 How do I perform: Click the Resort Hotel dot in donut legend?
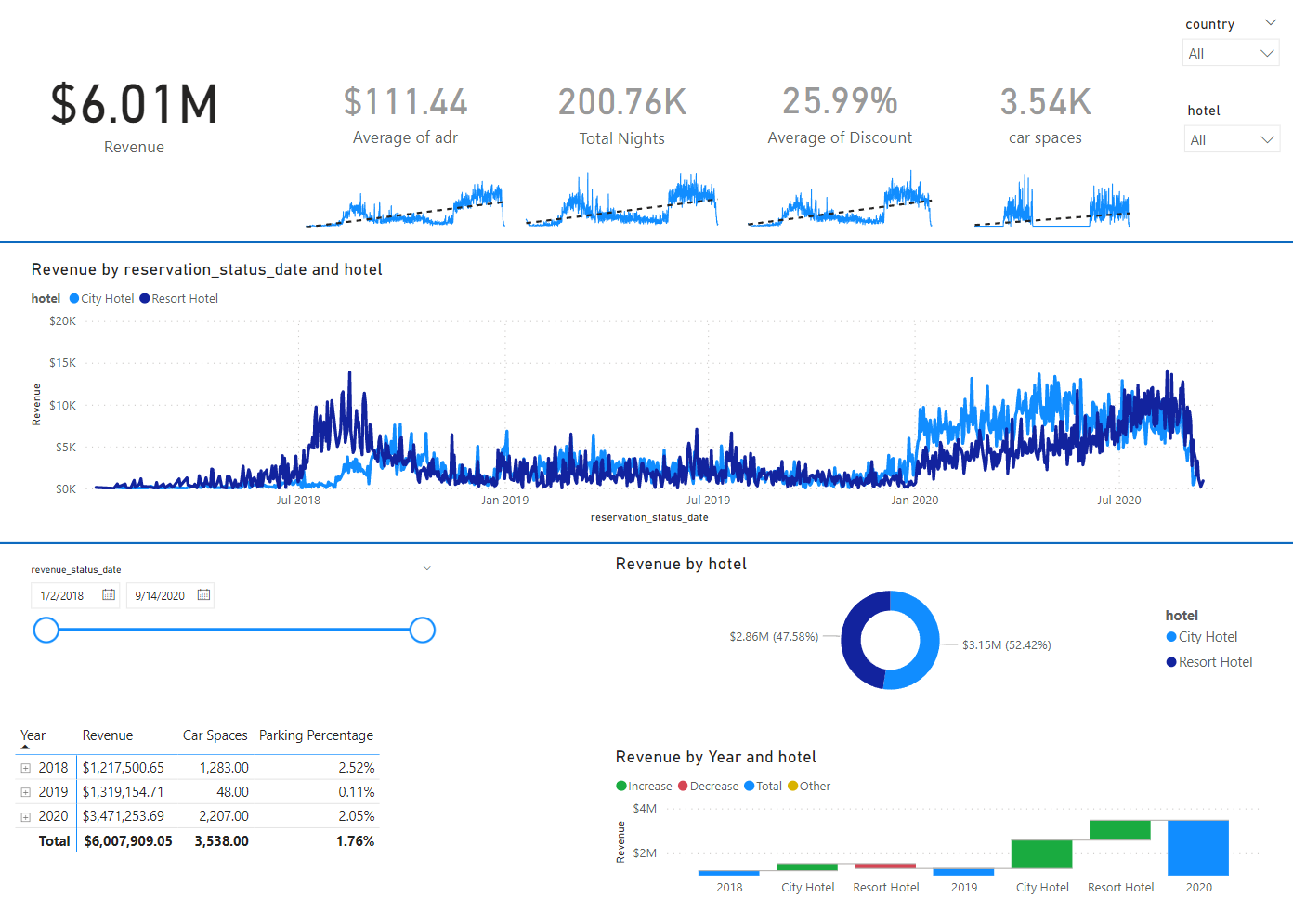tap(1170, 661)
